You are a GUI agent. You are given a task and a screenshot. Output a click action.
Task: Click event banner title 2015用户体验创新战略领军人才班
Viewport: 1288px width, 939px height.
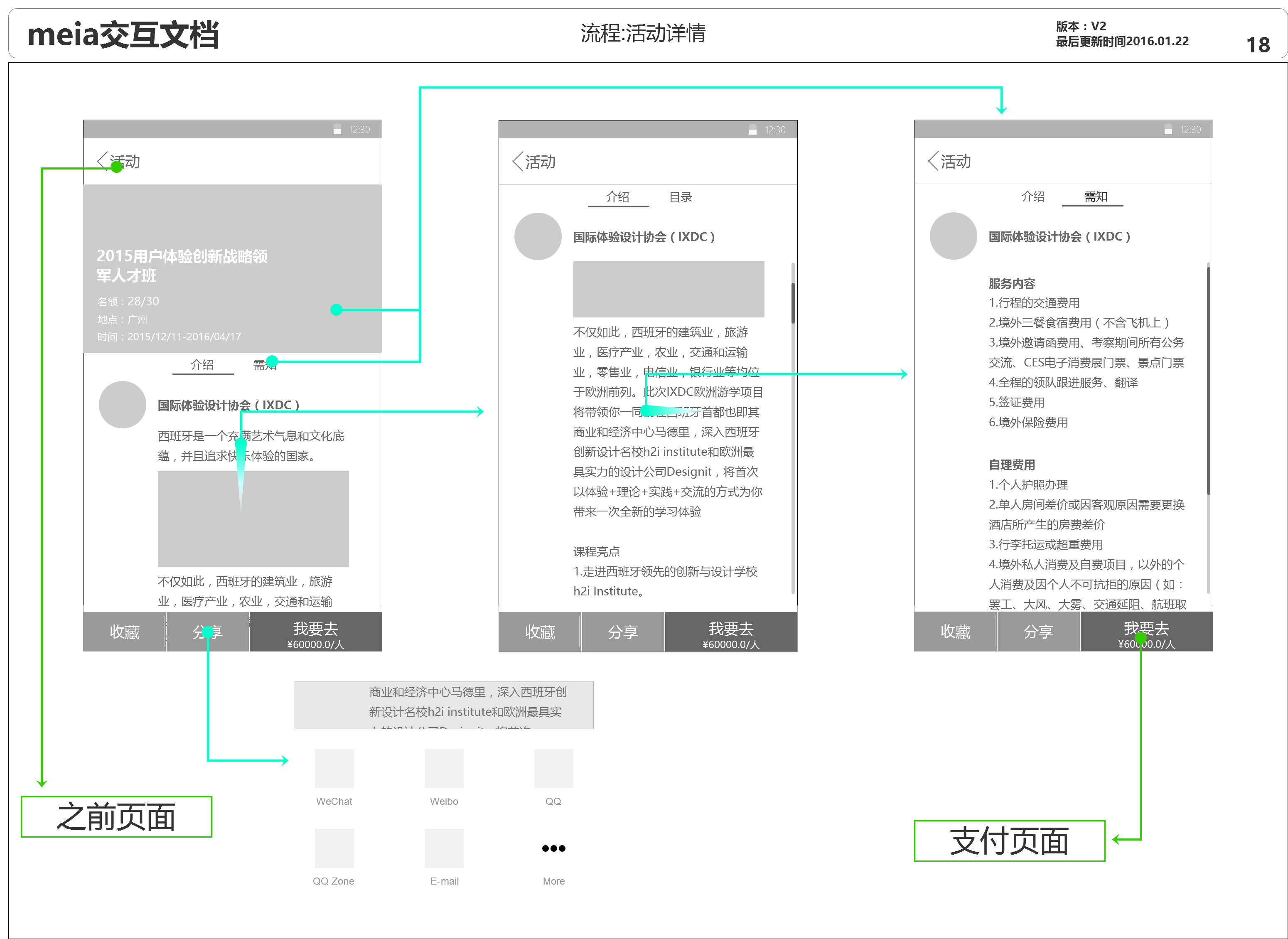(182, 265)
